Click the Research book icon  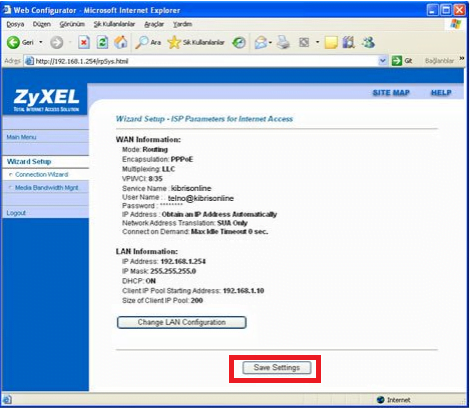[349, 42]
